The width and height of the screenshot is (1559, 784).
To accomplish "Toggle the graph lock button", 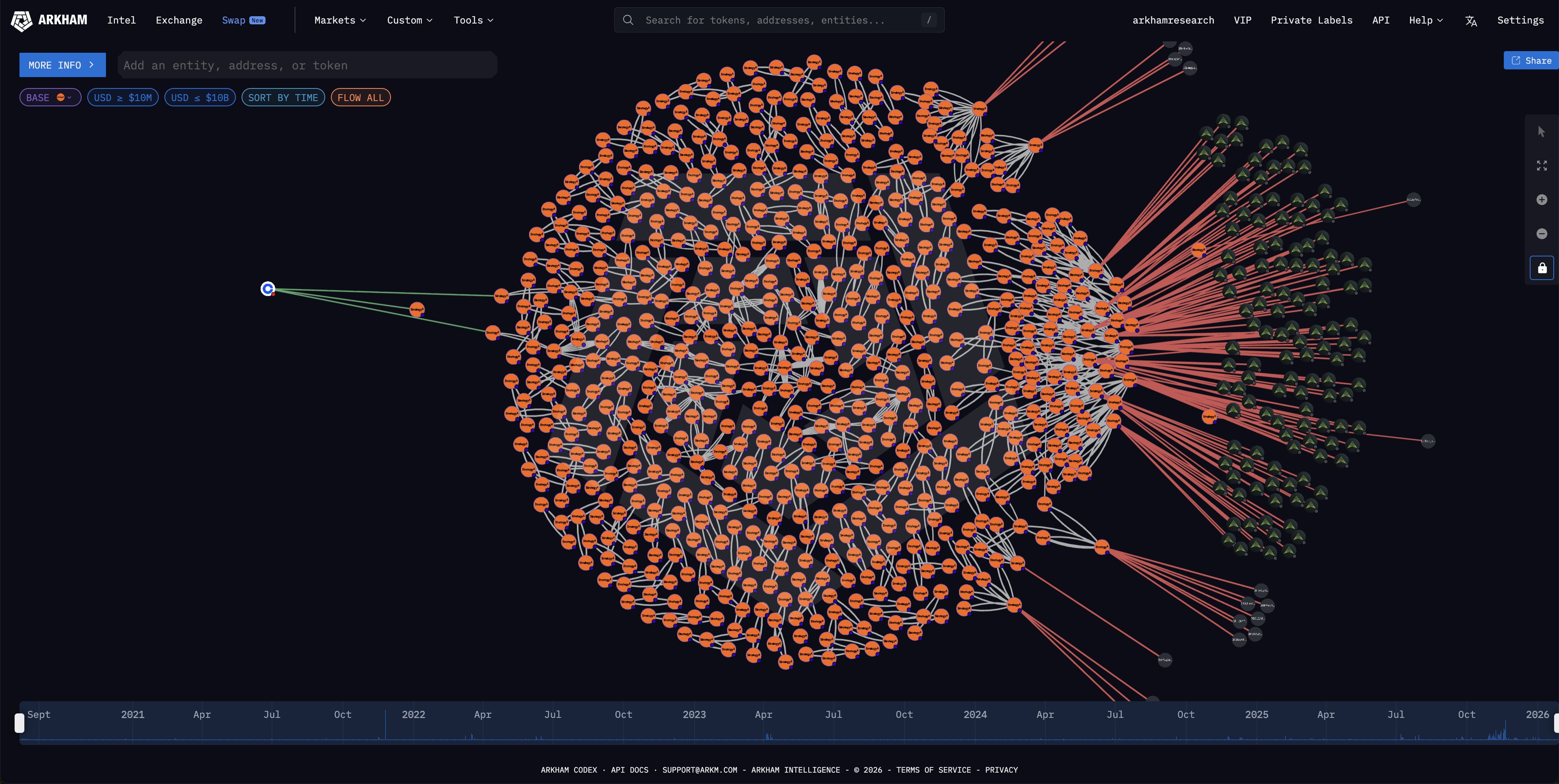I will pyautogui.click(x=1542, y=268).
